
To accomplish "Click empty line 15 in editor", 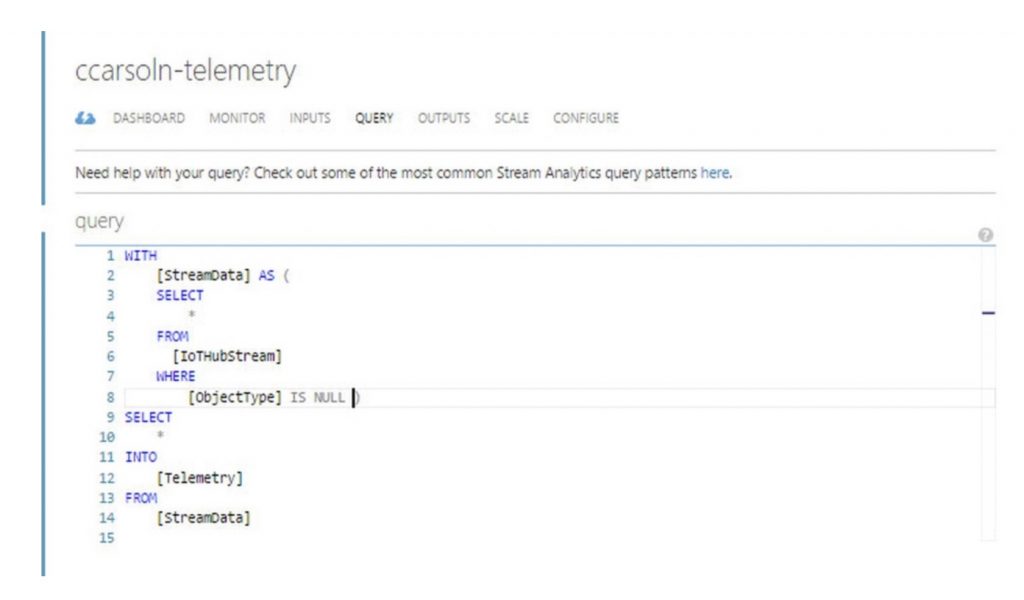I will pos(560,538).
